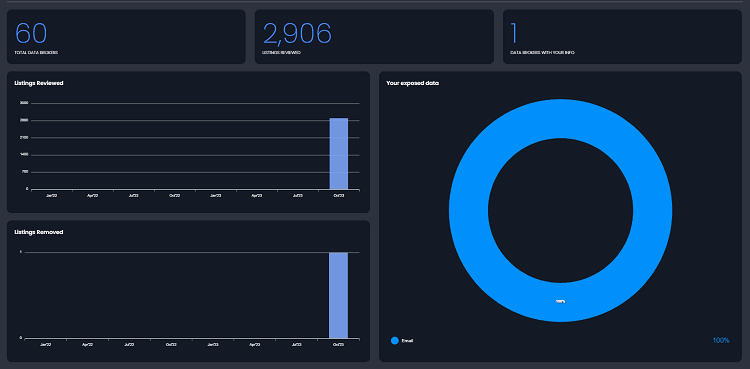Click the "DATA BROKERS WITH YOUR INFO" caption
Viewport: 750px width, 369px height.
[542, 53]
